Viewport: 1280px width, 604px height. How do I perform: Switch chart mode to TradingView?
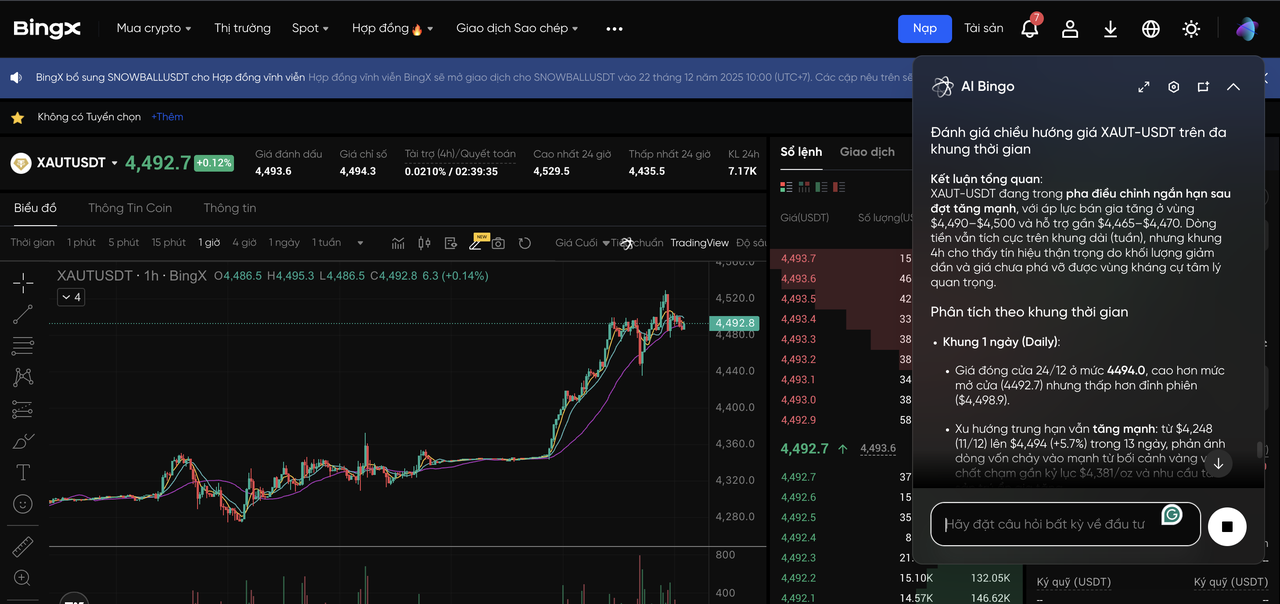[699, 243]
